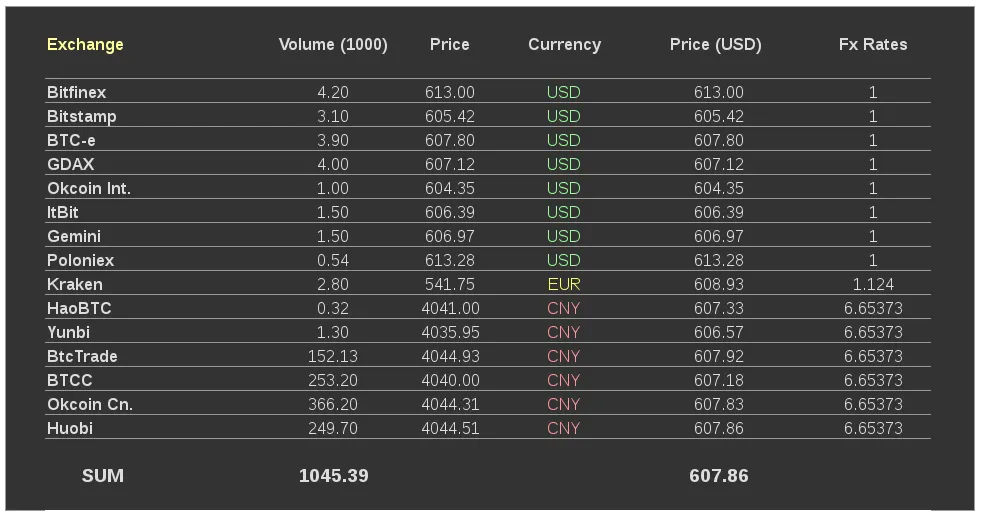Click the HaoBTC exchange name
Viewport: 983px width, 517px height.
pyautogui.click(x=79, y=308)
